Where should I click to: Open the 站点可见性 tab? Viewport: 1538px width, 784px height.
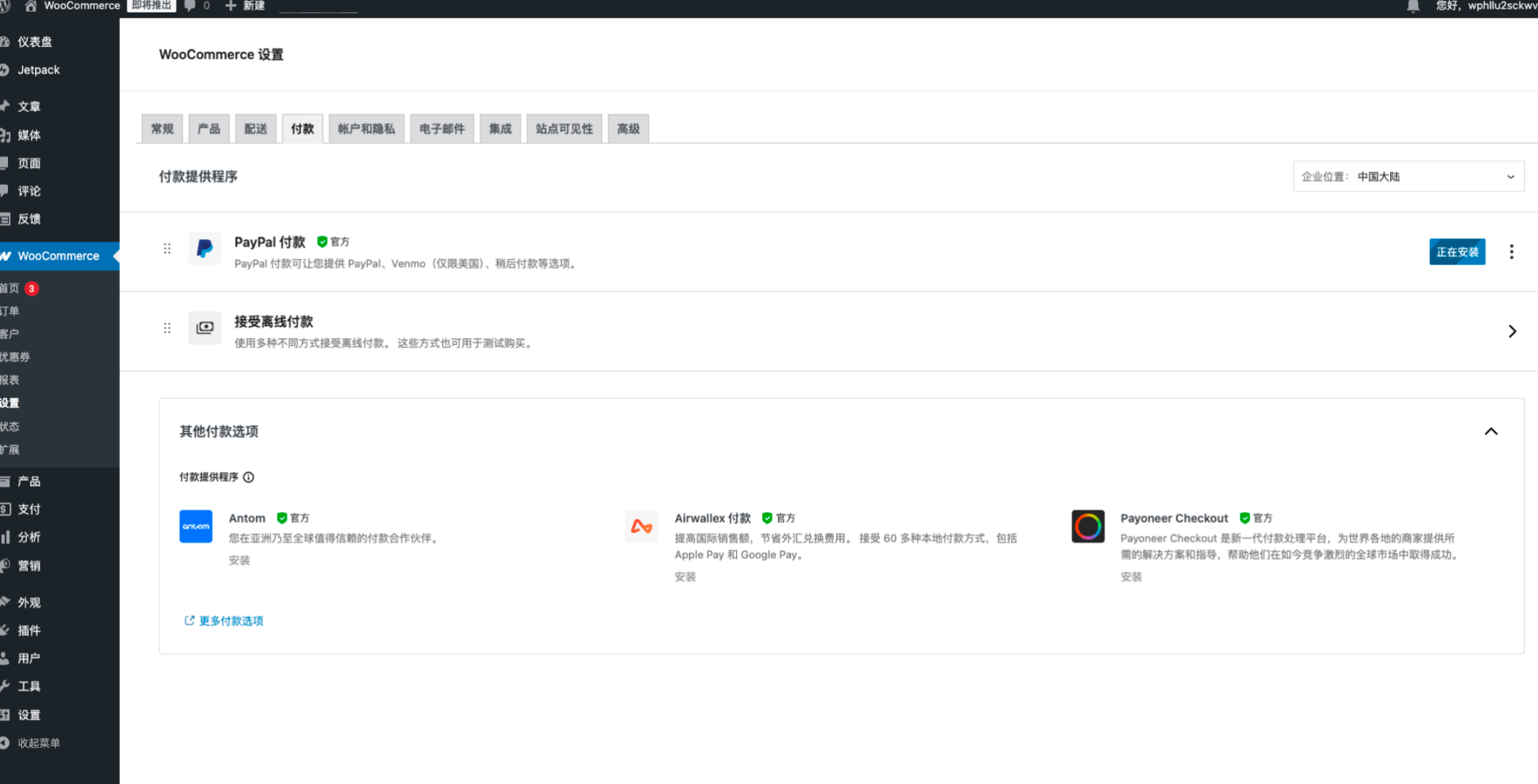(x=564, y=129)
